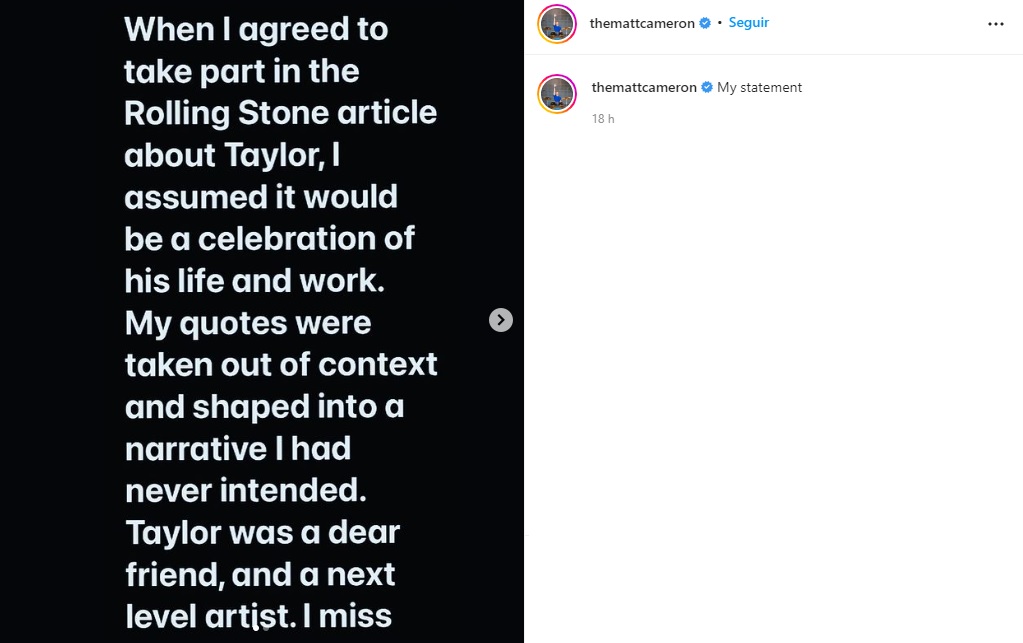Click the verified badge beside caption username

coord(707,88)
